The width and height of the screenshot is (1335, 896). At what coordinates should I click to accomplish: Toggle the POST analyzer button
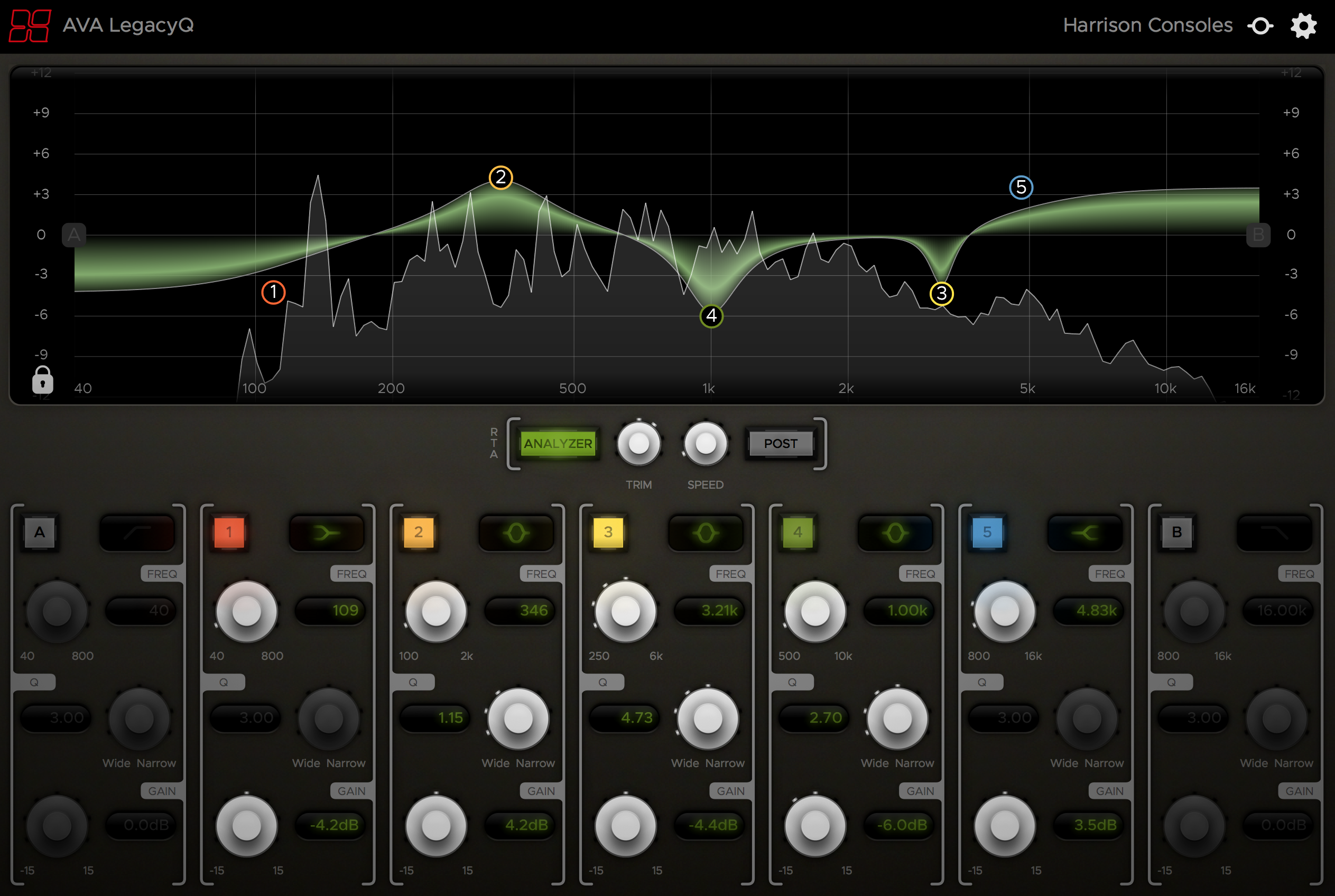780,443
